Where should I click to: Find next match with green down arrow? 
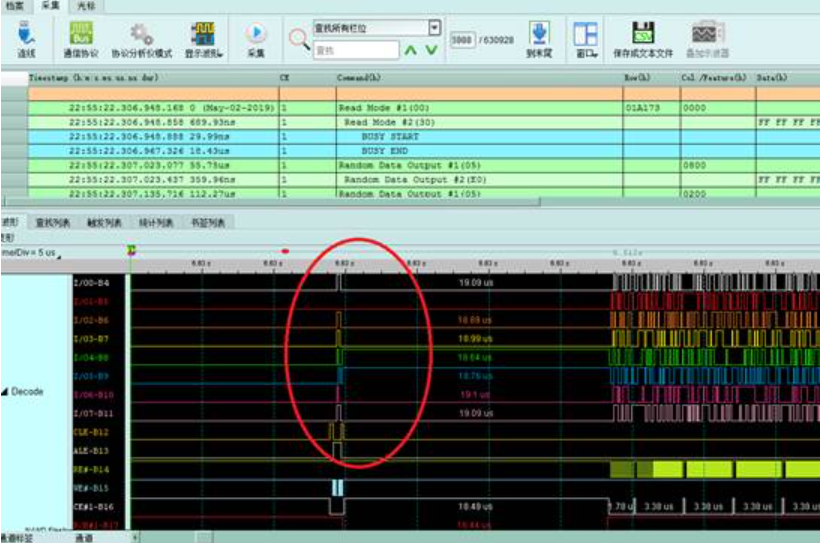(431, 49)
